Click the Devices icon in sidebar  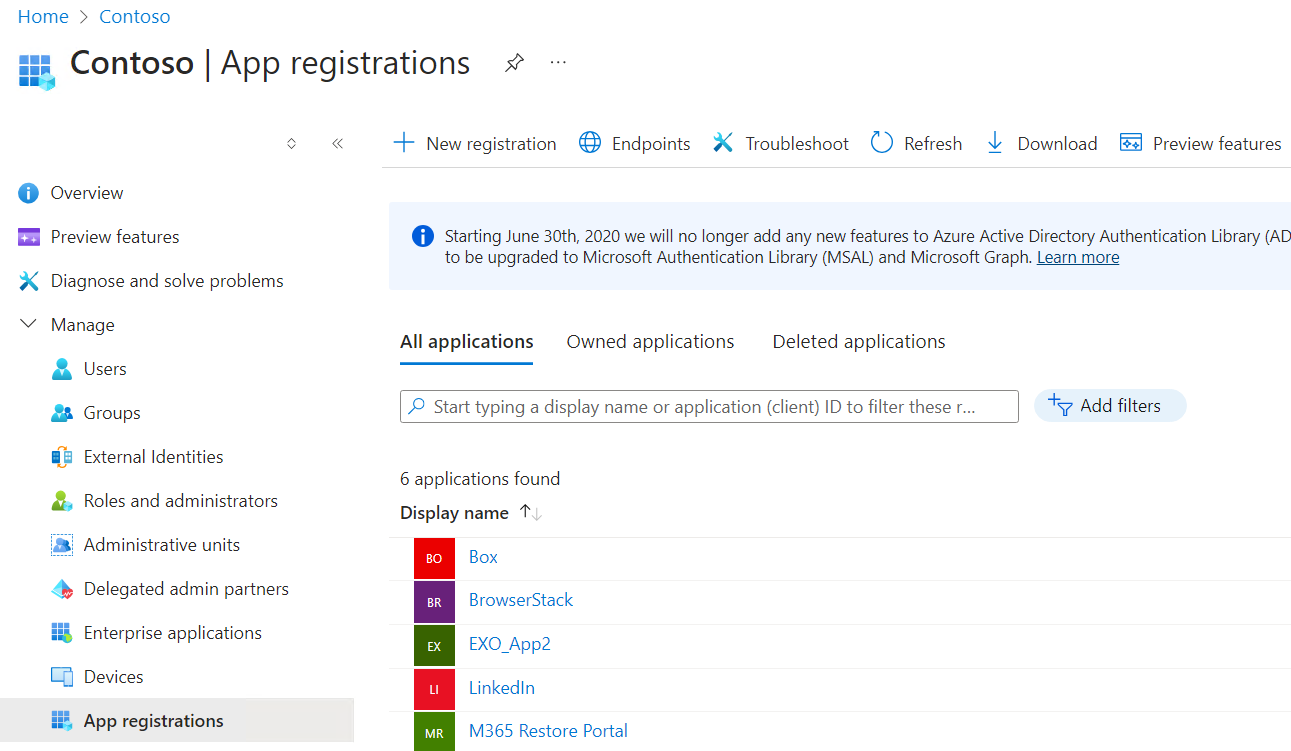tap(62, 677)
